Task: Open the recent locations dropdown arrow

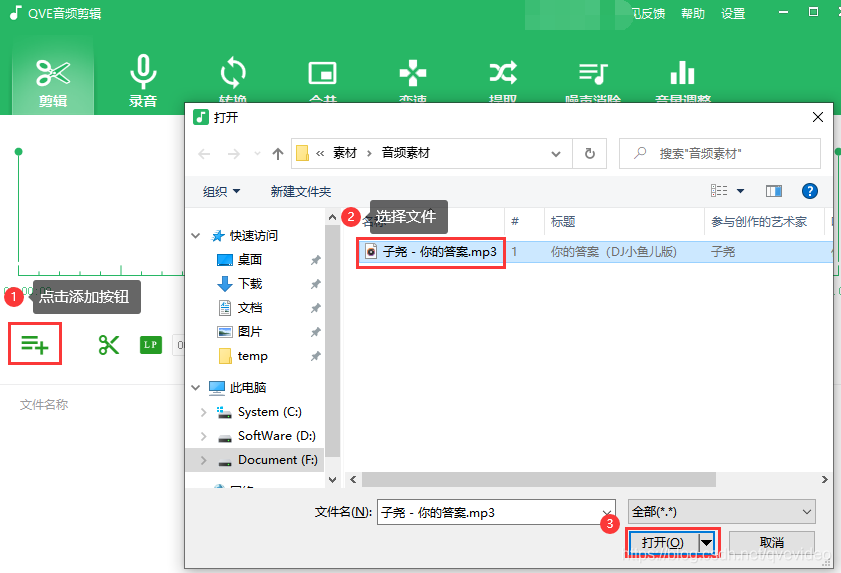Action: tap(257, 154)
